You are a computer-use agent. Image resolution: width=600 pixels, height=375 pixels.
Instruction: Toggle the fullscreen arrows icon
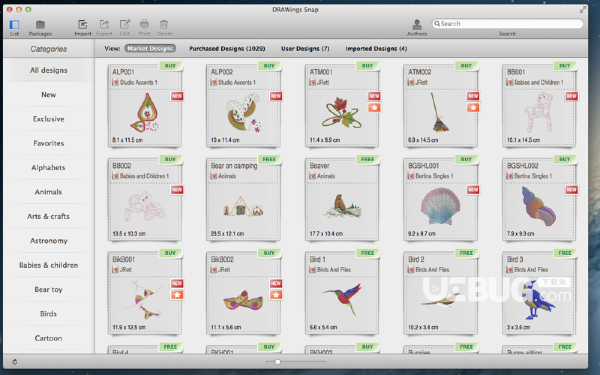(x=583, y=10)
